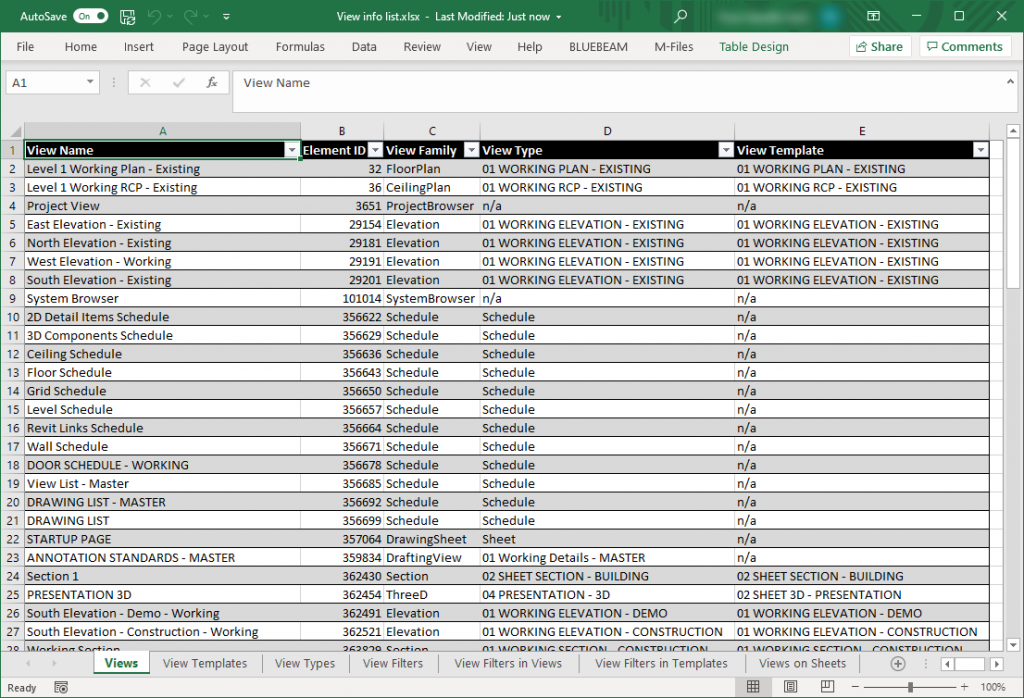Click horizontal scrollbar left arrow
The height and width of the screenshot is (698, 1024).
pos(947,664)
